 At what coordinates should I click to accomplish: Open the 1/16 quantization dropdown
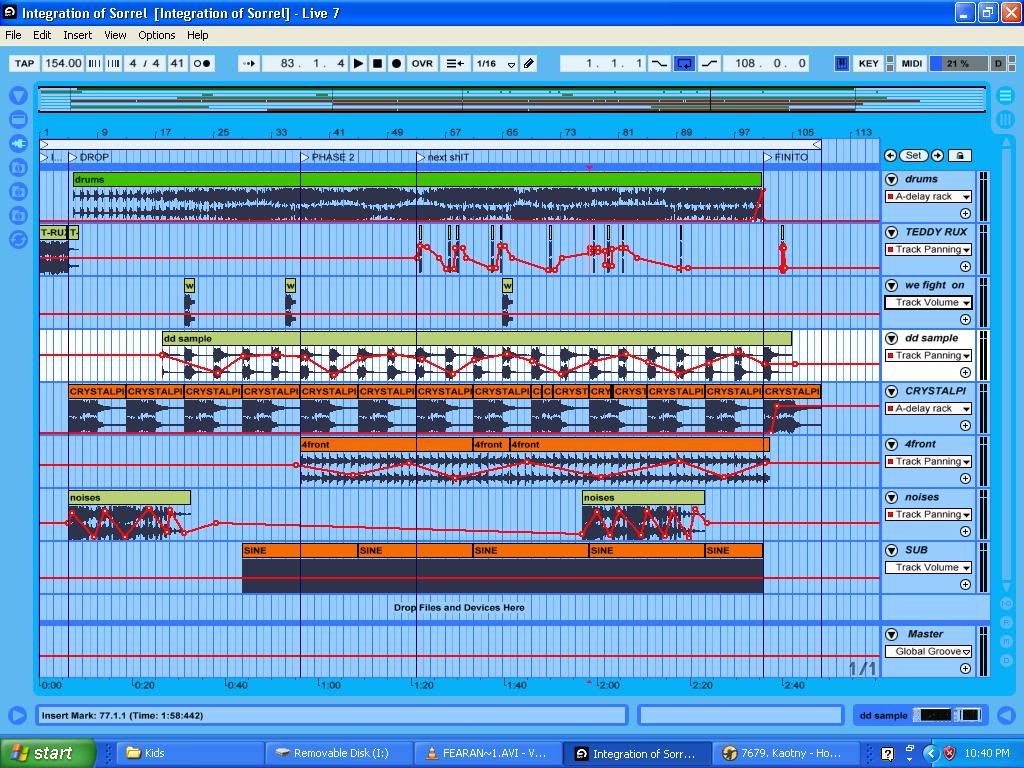coord(495,63)
